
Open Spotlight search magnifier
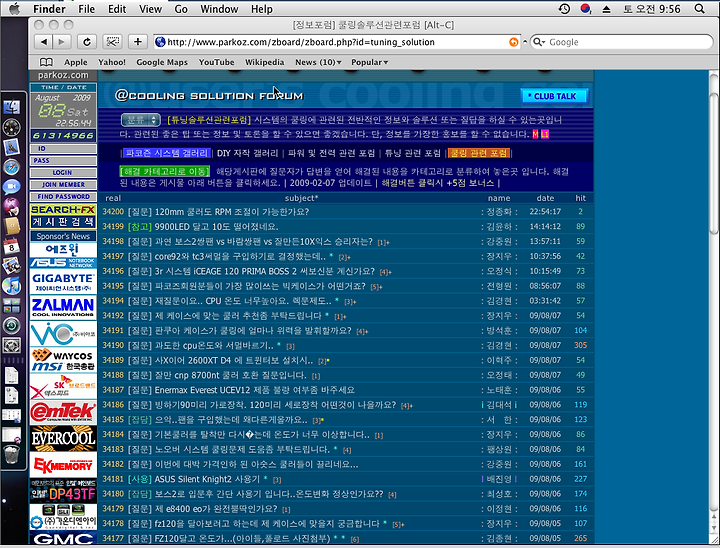coord(699,9)
